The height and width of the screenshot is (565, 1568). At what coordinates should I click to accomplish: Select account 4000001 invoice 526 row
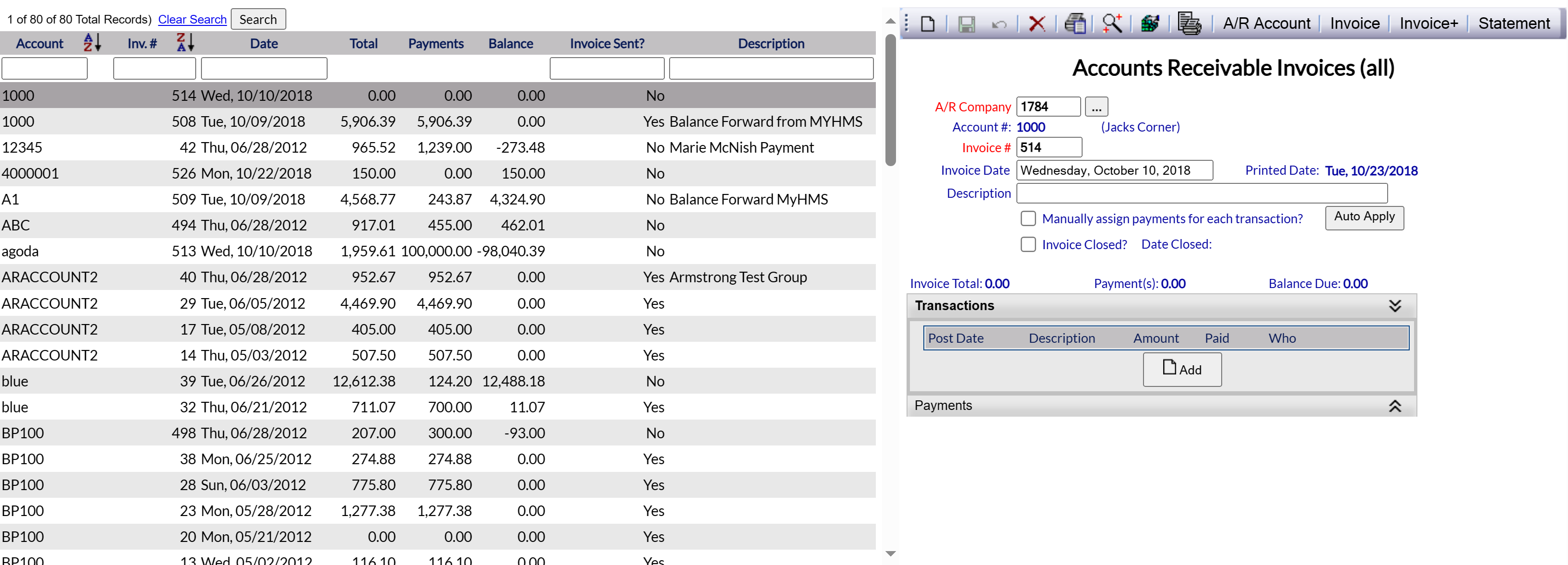[x=437, y=173]
